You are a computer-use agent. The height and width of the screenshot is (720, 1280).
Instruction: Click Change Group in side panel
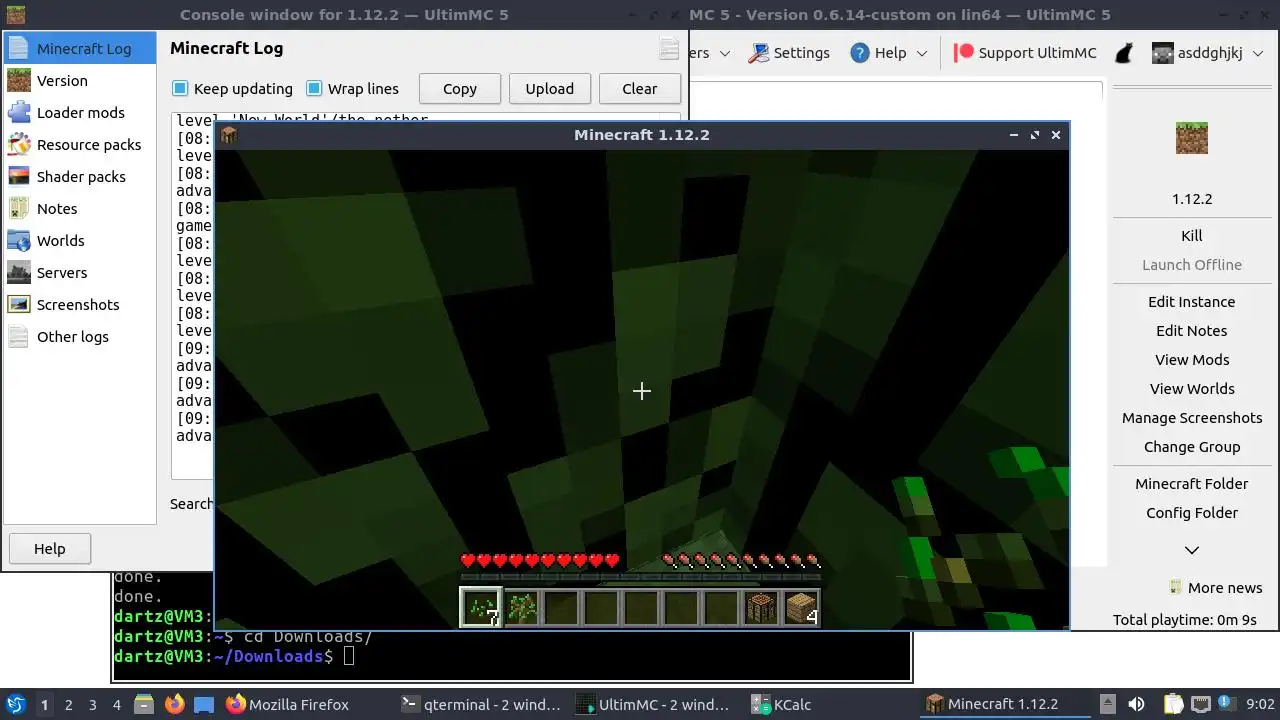click(x=1192, y=447)
